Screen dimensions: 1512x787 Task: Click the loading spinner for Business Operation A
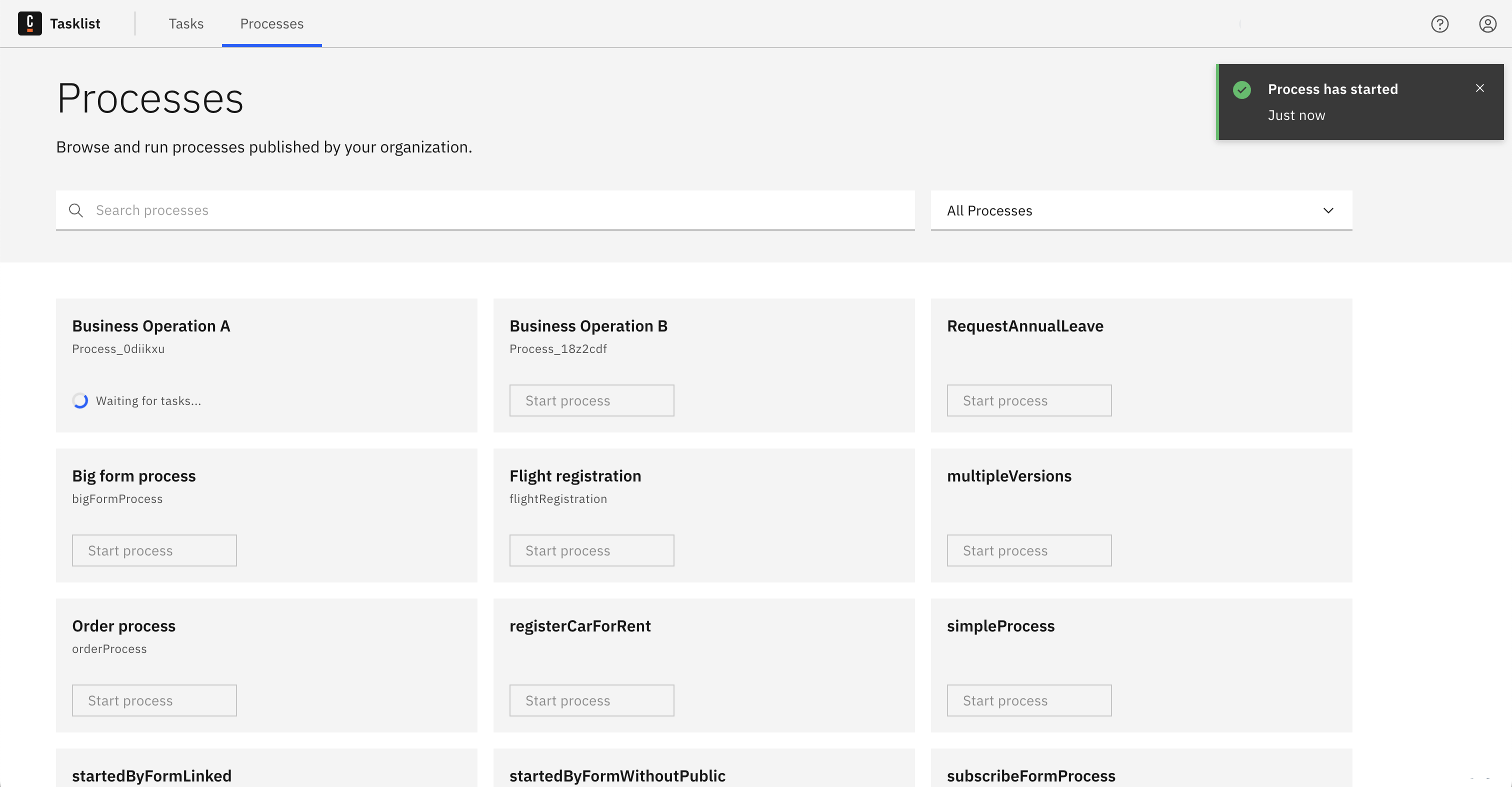(x=80, y=401)
